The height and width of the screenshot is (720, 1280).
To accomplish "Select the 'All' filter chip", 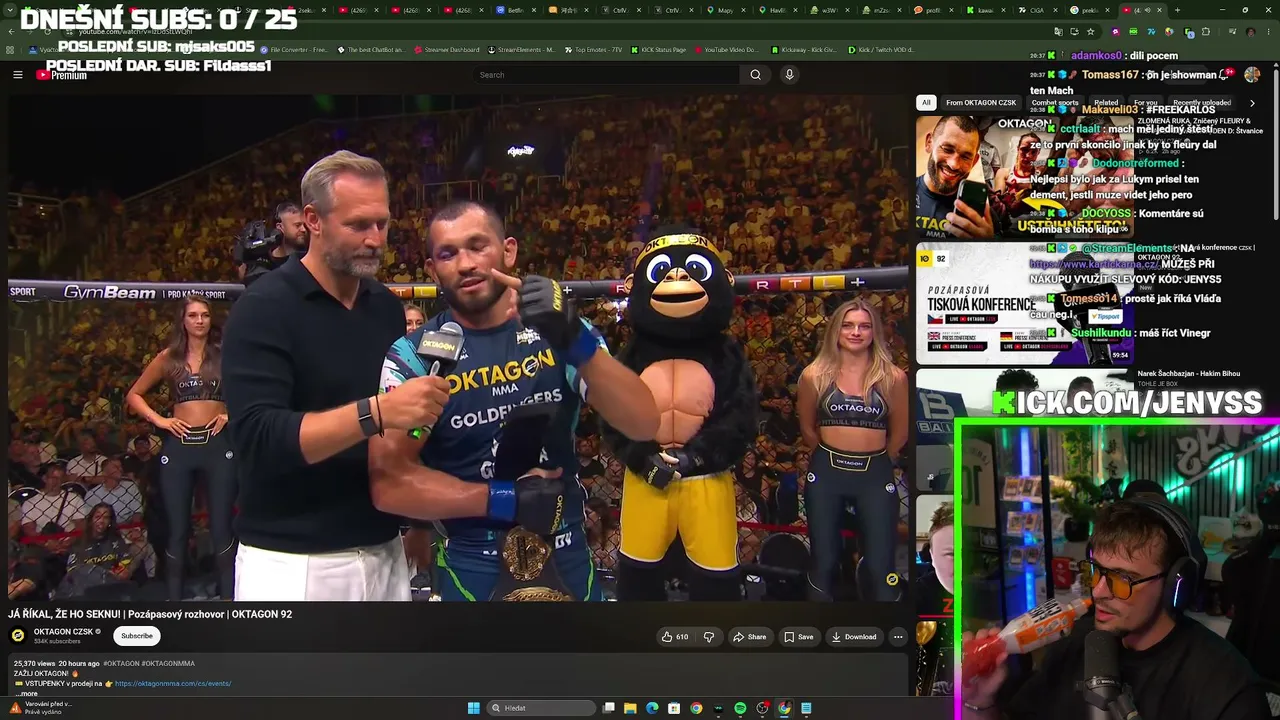I will (x=926, y=102).
